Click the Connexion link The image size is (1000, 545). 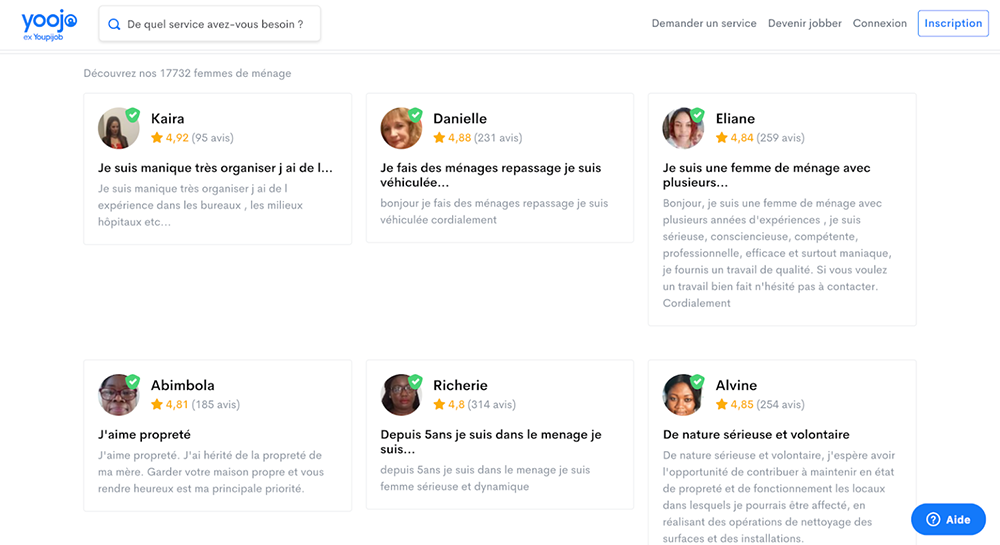880,23
